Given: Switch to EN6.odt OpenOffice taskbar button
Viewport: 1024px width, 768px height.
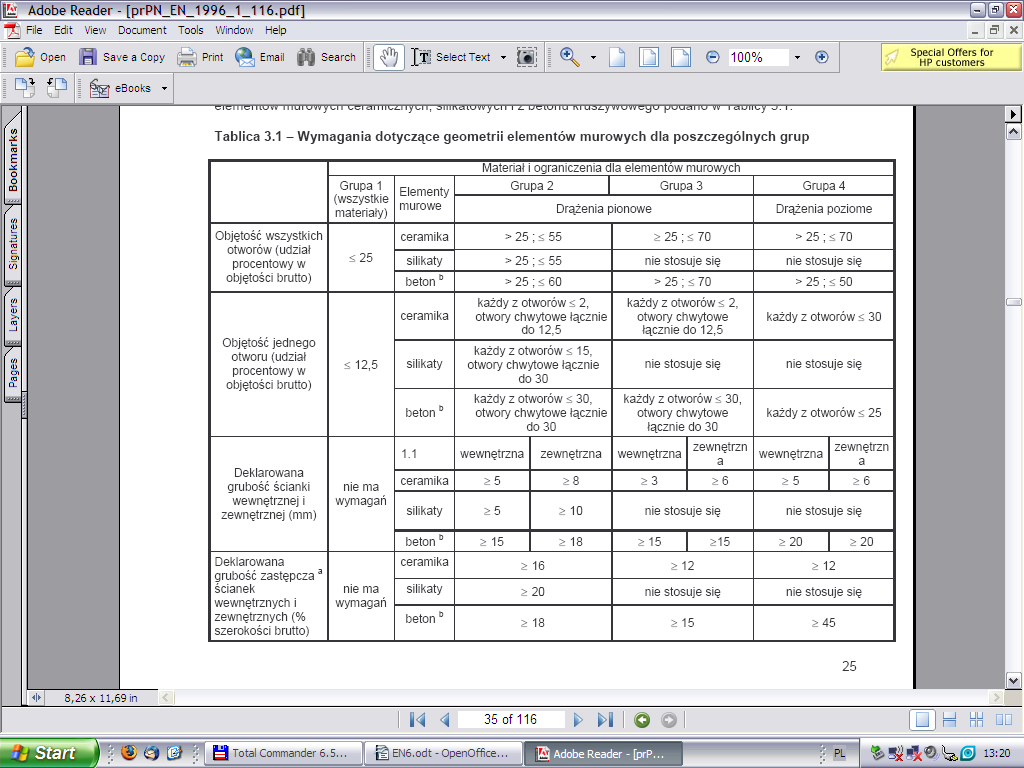Looking at the screenshot, I should 443,753.
